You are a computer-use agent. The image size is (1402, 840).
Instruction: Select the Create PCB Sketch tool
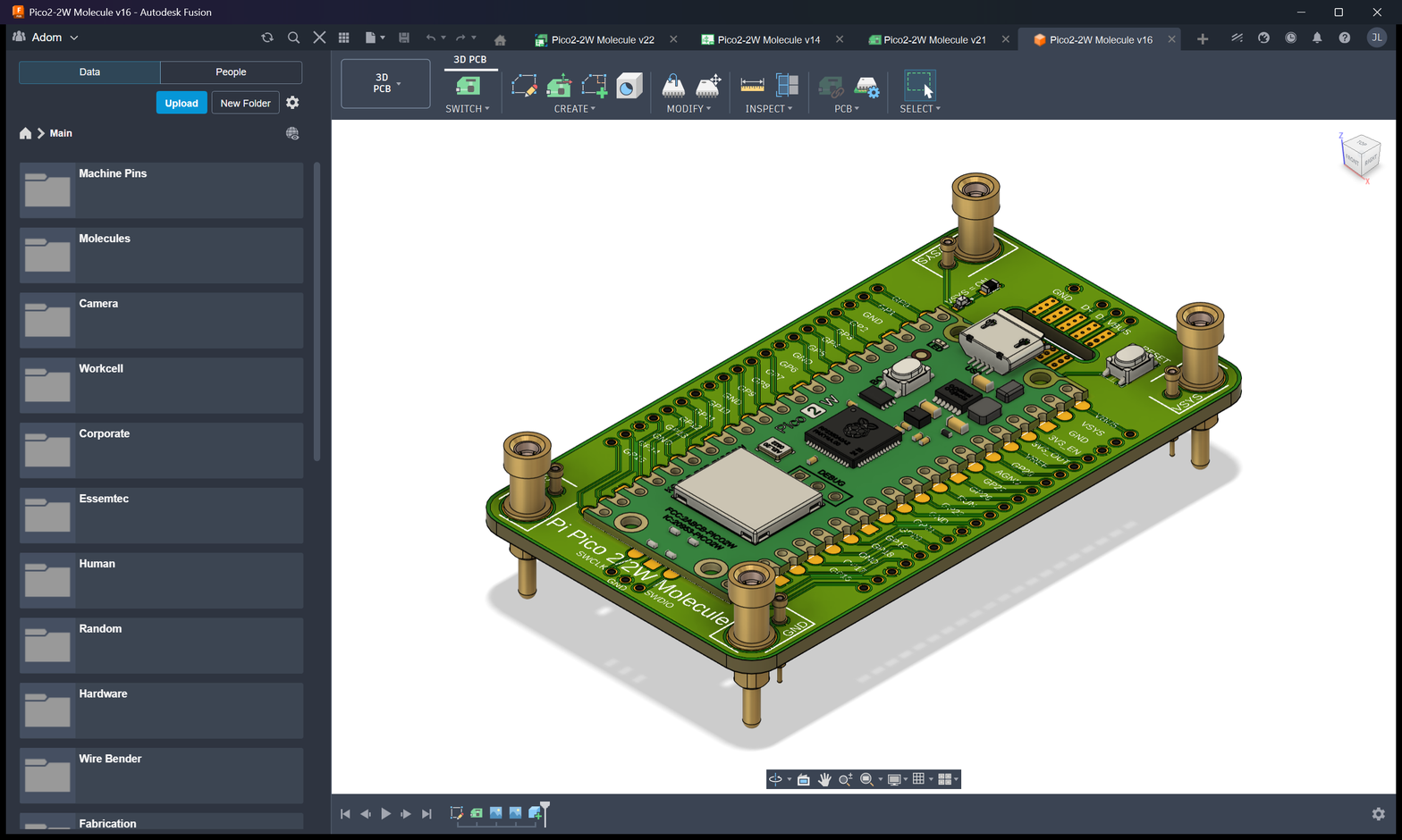tap(524, 86)
